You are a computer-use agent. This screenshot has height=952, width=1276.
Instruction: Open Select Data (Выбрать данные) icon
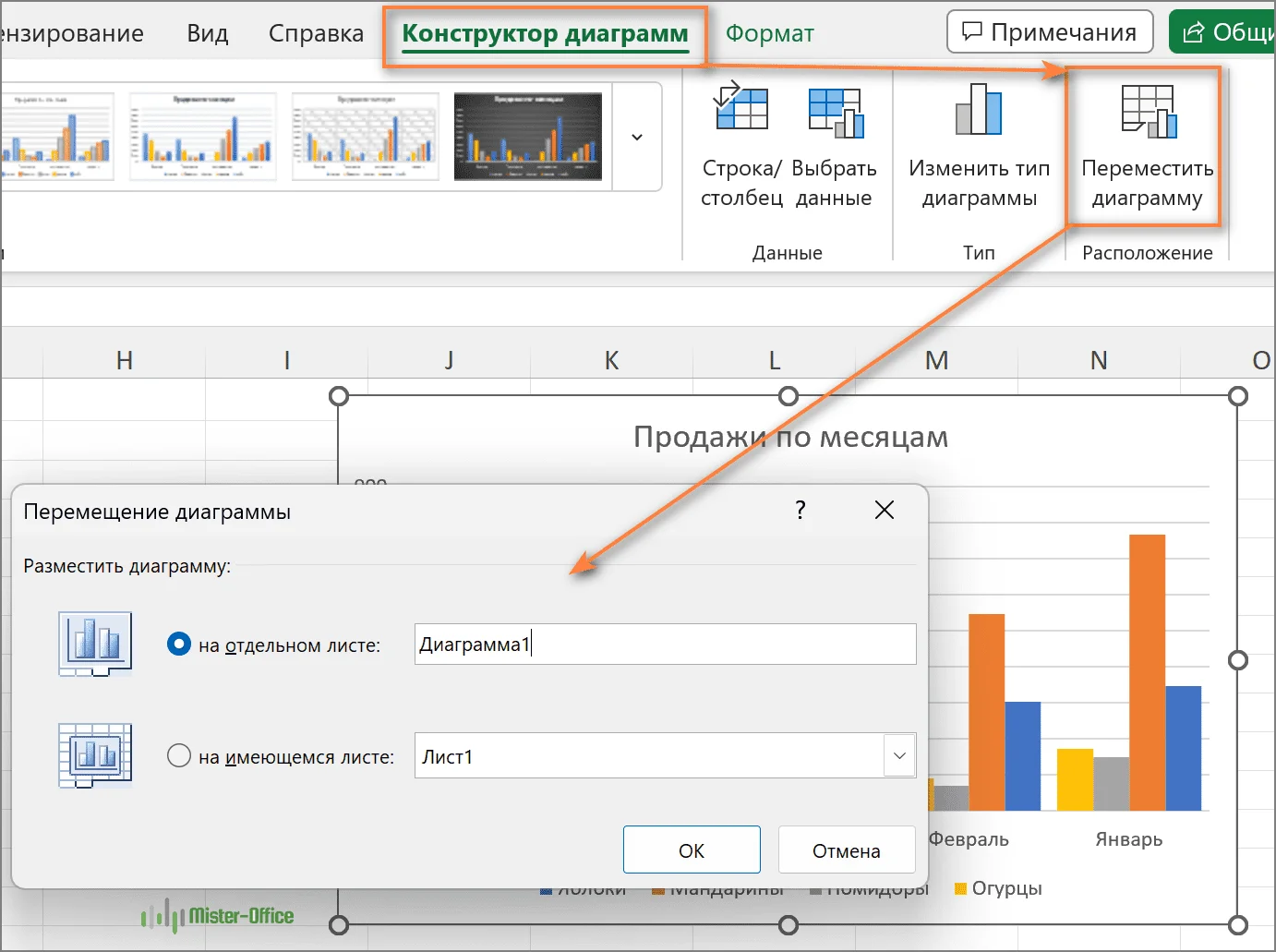click(x=835, y=113)
